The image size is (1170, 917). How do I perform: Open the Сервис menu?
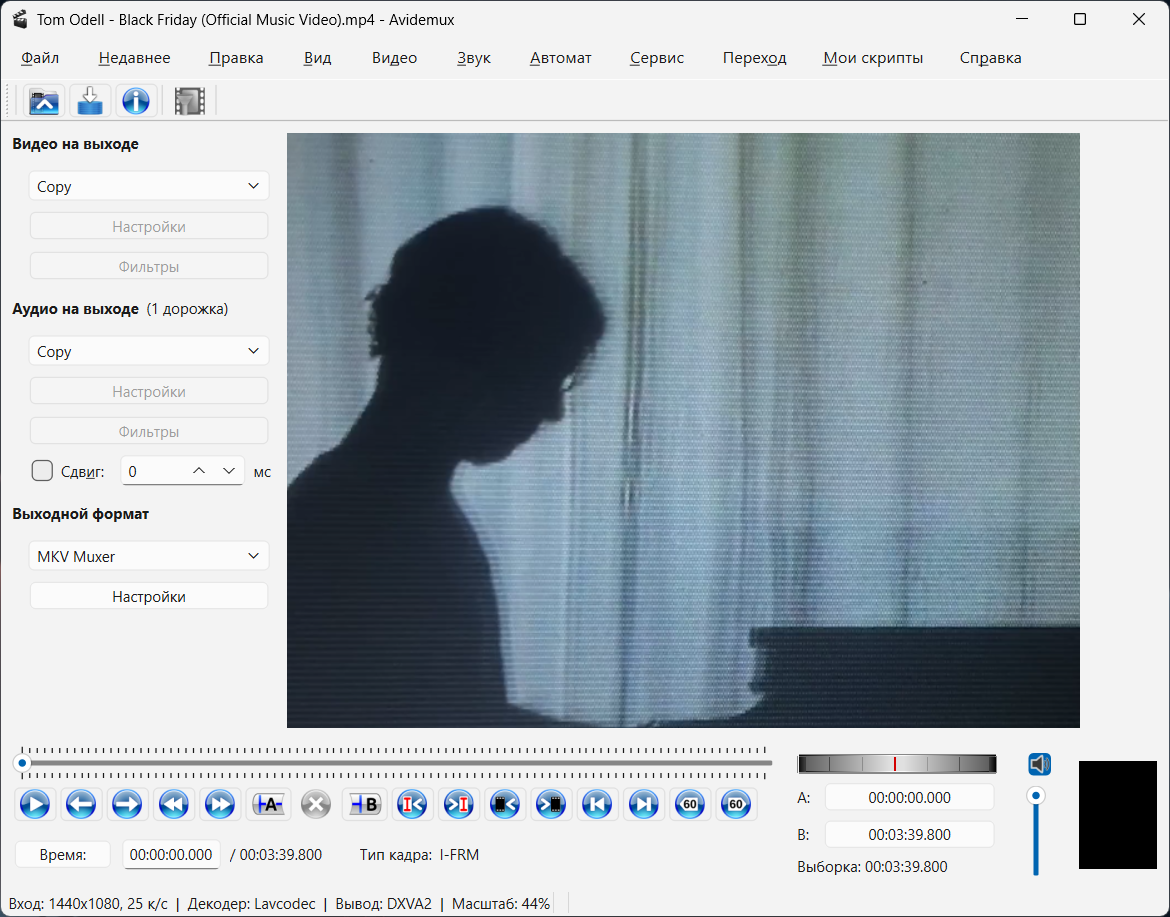(x=657, y=58)
